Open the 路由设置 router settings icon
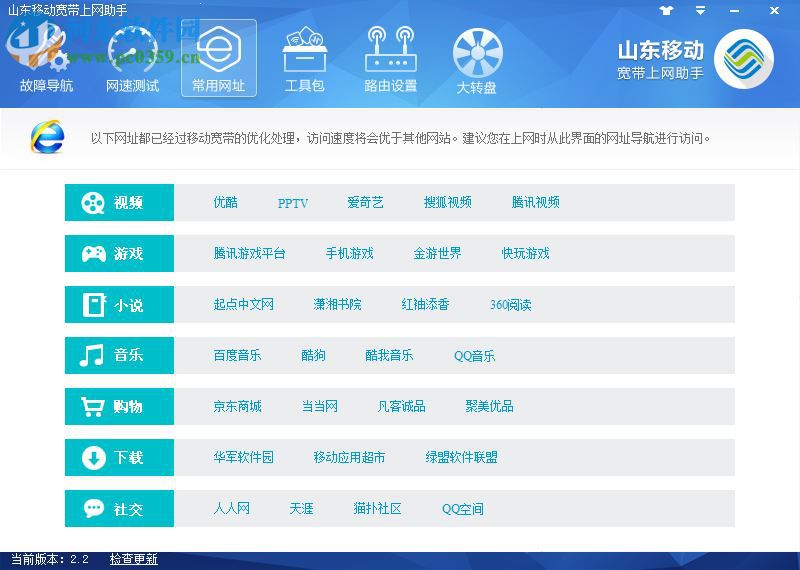Image resolution: width=800 pixels, height=570 pixels. 391,59
